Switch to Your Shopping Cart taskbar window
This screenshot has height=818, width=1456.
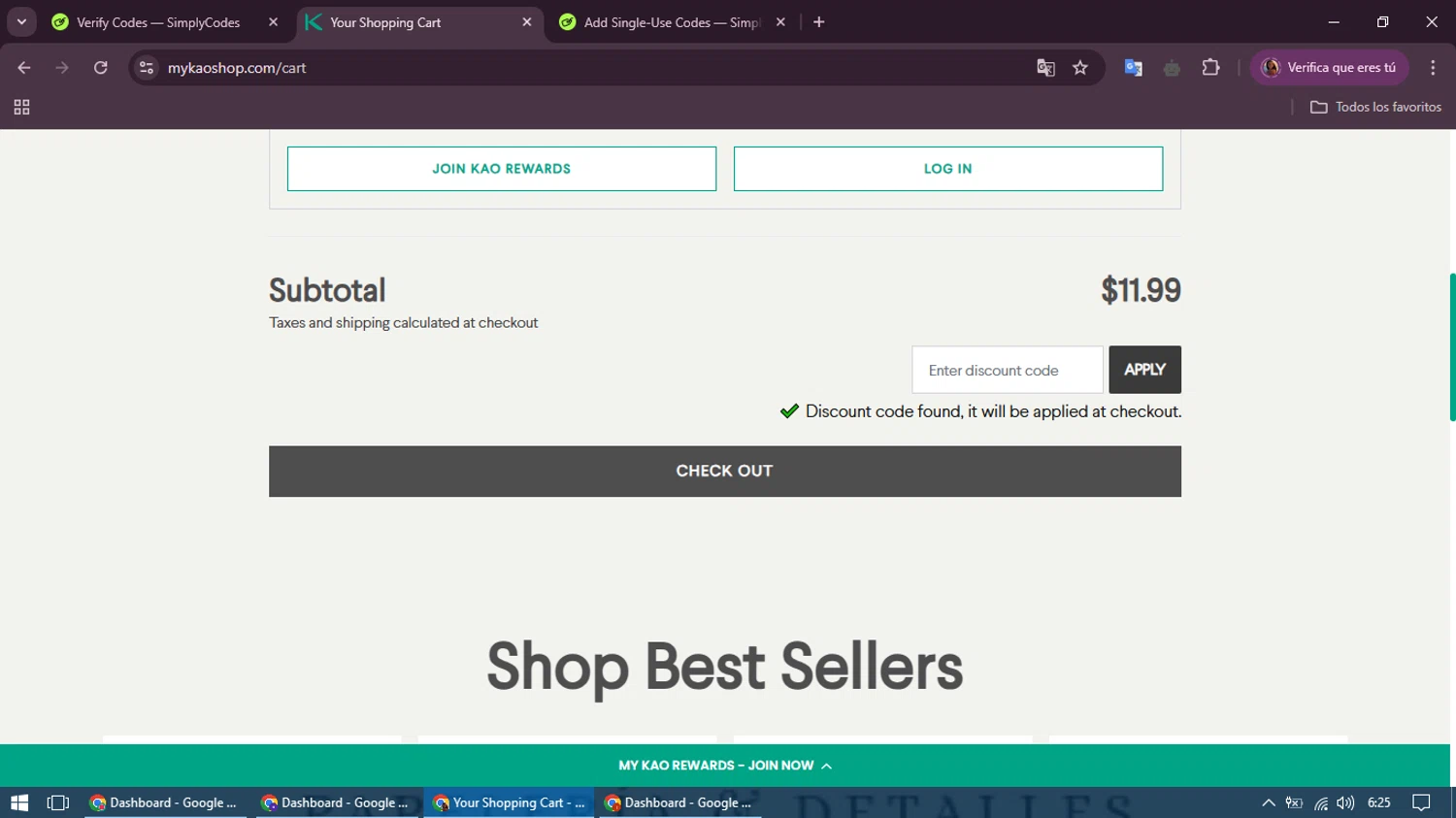pos(510,802)
